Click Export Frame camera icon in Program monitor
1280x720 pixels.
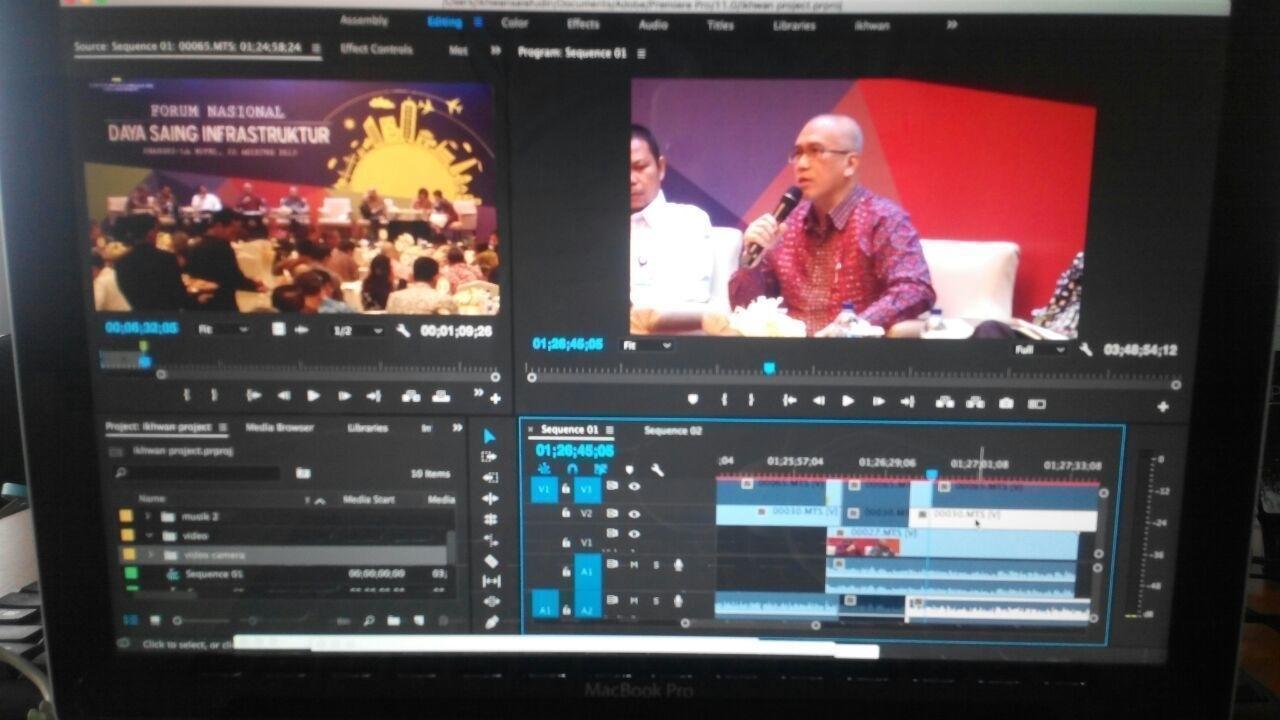1006,403
